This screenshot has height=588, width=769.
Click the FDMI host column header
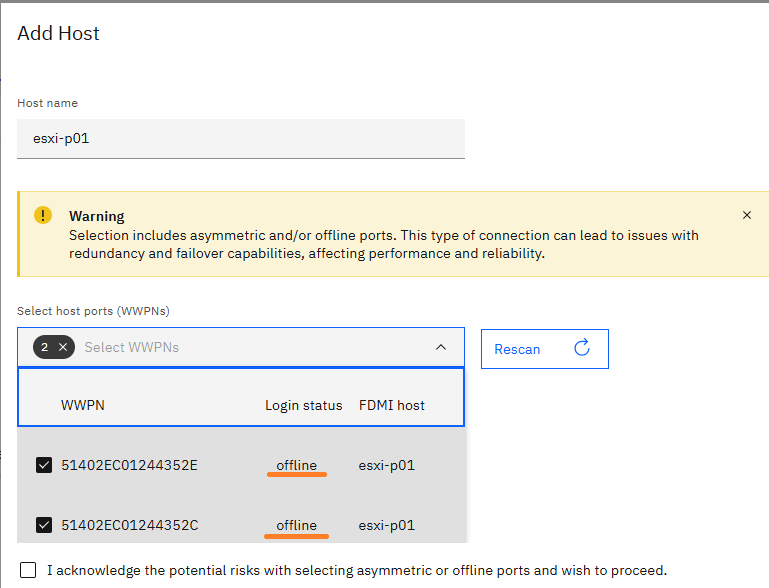pos(392,405)
